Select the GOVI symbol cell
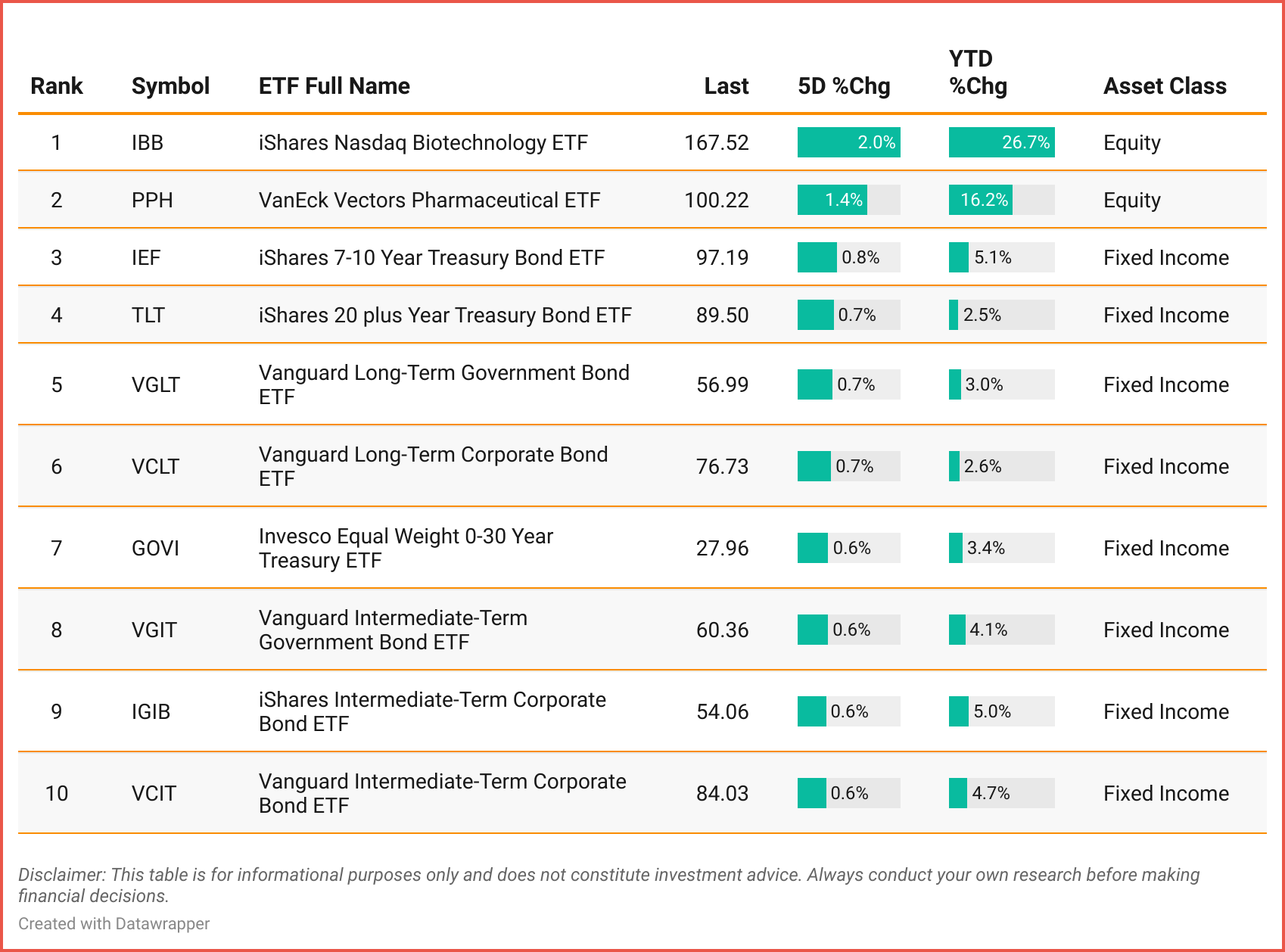 [155, 548]
